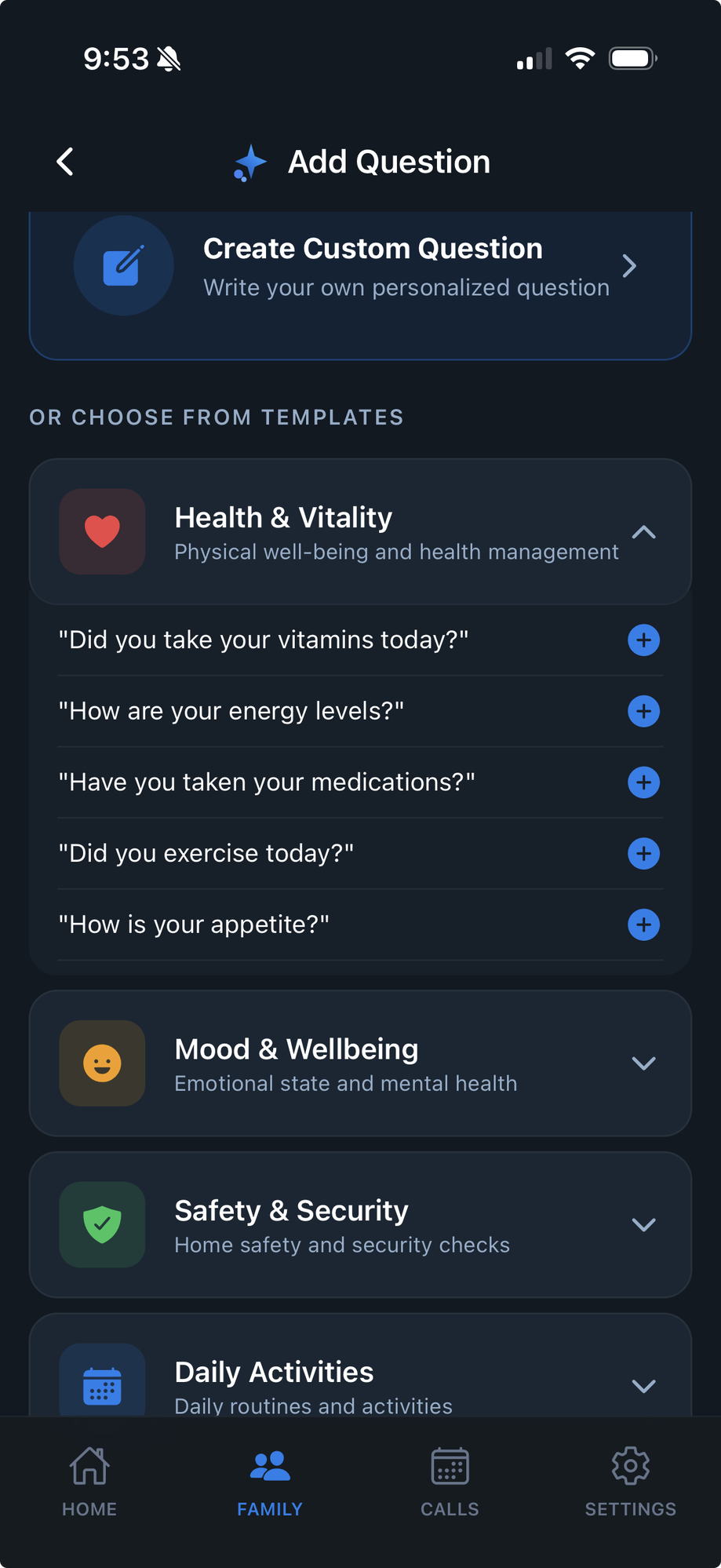Tap the smiley face icon for Mood & Wellbeing

click(102, 1063)
